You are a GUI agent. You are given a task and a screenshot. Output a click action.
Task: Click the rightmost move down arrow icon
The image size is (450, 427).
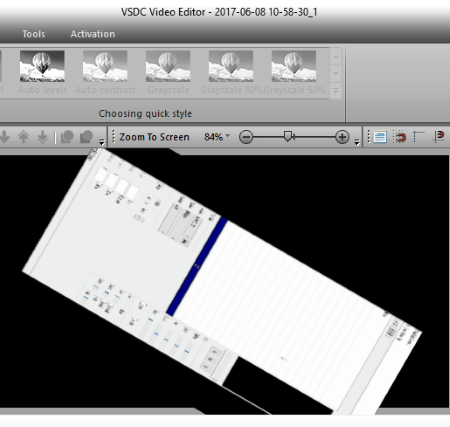point(42,137)
